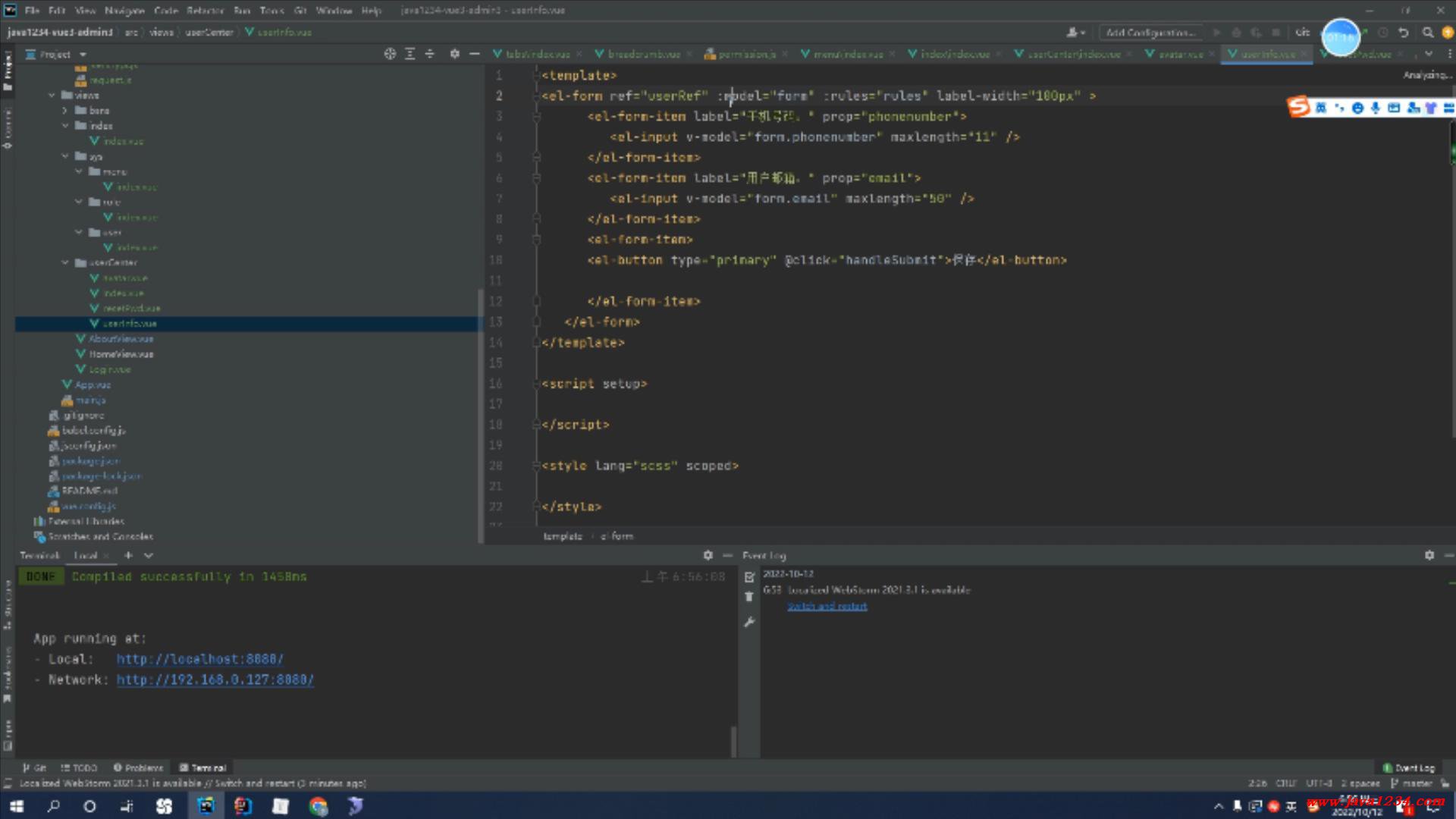The width and height of the screenshot is (1456, 819).
Task: Click the Debug bug icon in toolbar
Action: (1236, 33)
